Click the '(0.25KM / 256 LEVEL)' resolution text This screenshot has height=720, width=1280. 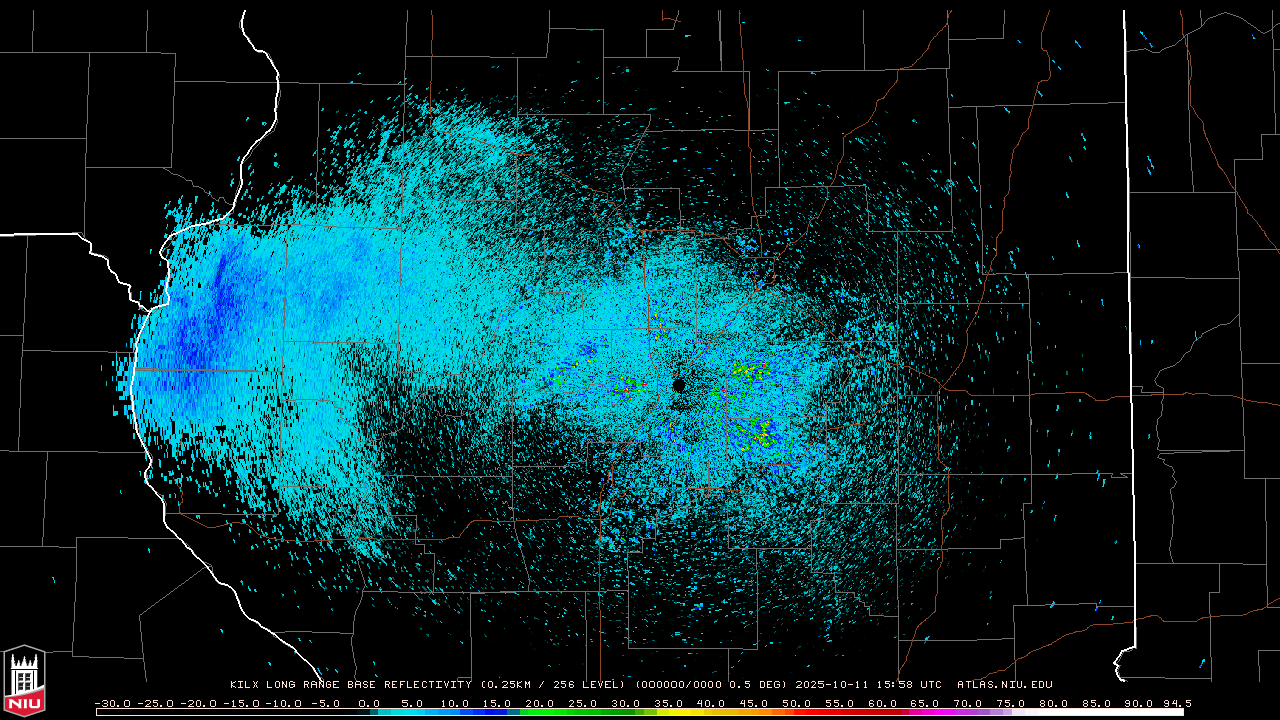(554, 685)
